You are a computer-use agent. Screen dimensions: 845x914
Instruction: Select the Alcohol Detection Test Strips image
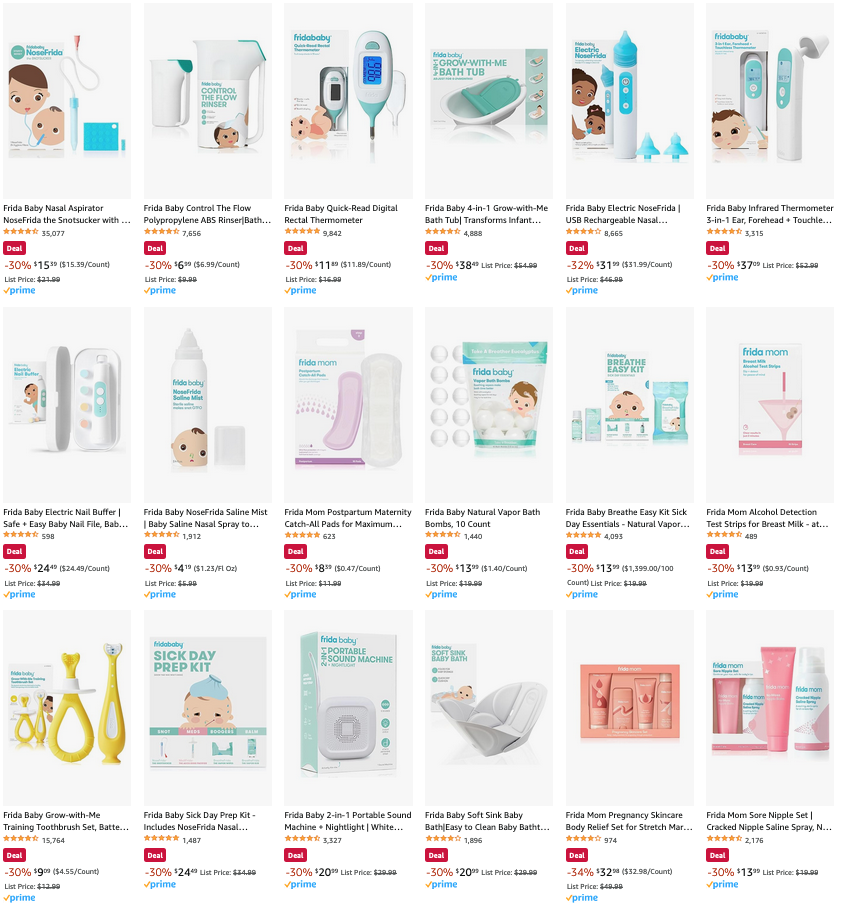[770, 405]
